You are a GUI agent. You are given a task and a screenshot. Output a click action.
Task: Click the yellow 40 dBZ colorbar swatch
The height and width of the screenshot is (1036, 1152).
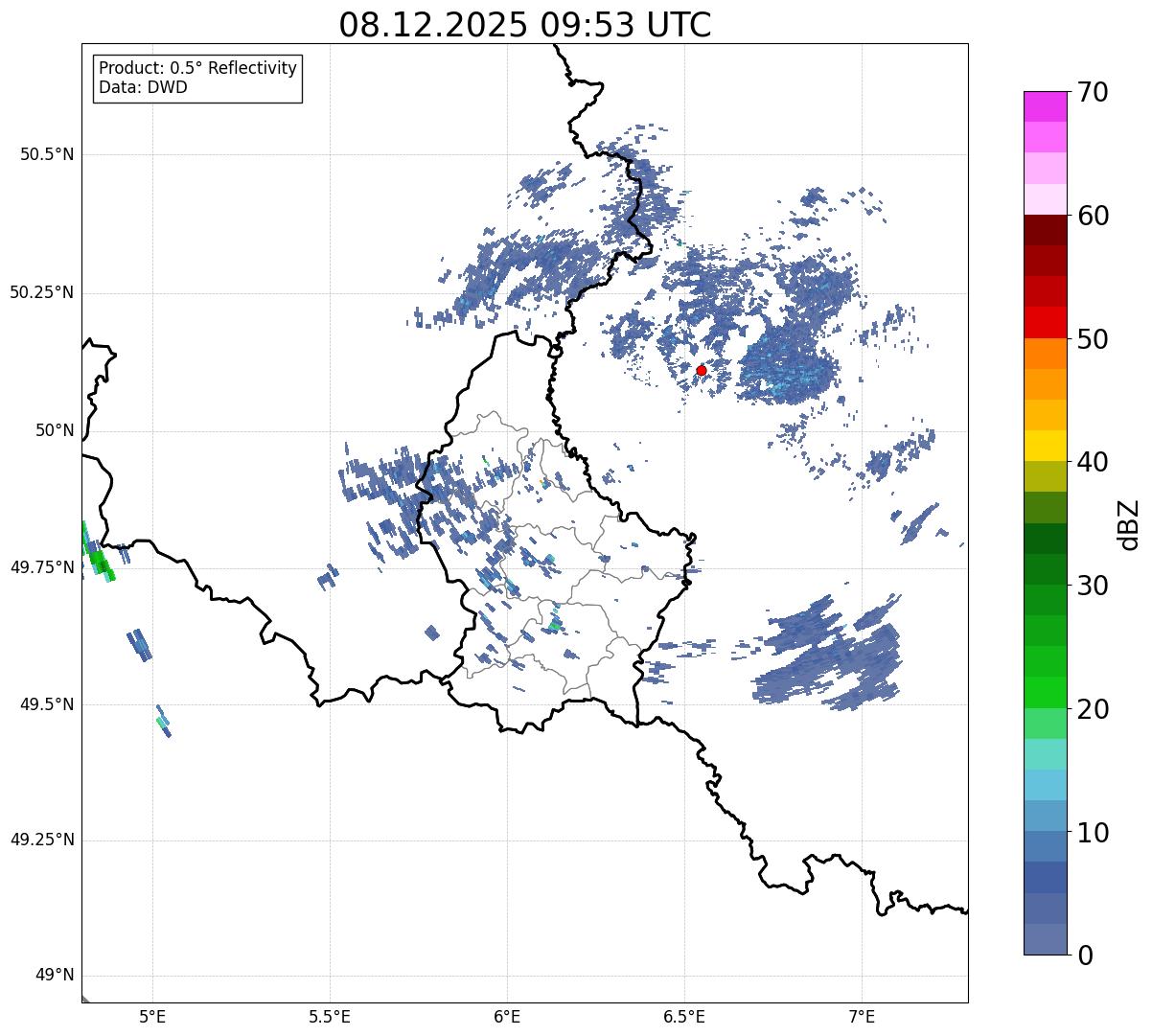click(x=1045, y=447)
